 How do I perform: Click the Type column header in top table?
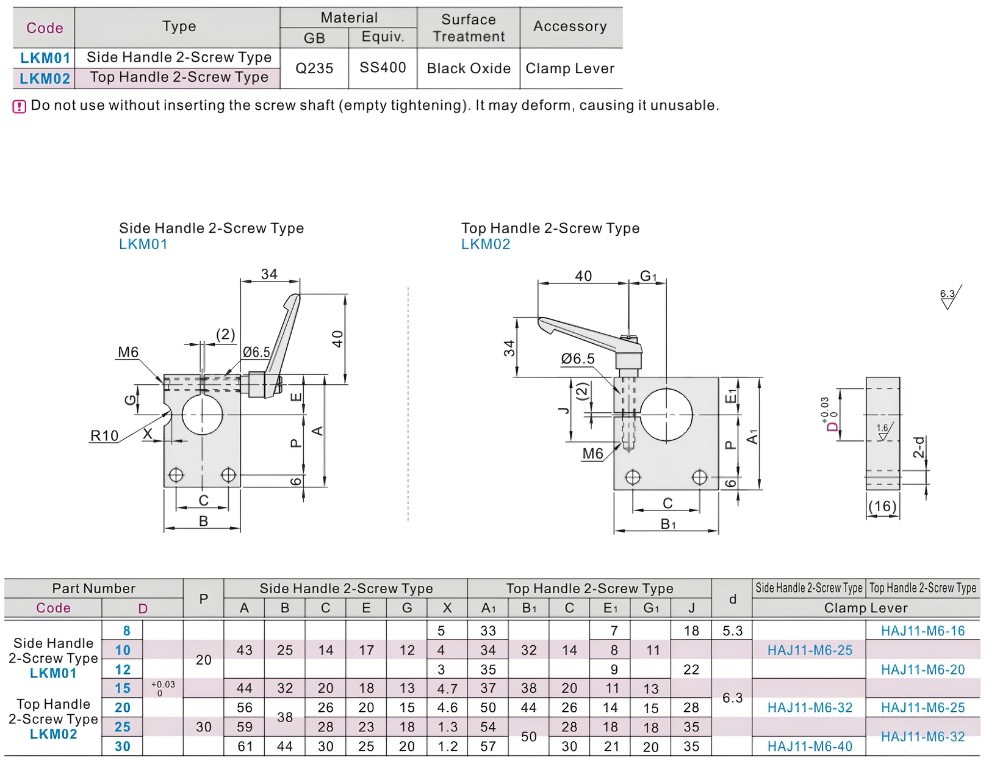tap(179, 27)
